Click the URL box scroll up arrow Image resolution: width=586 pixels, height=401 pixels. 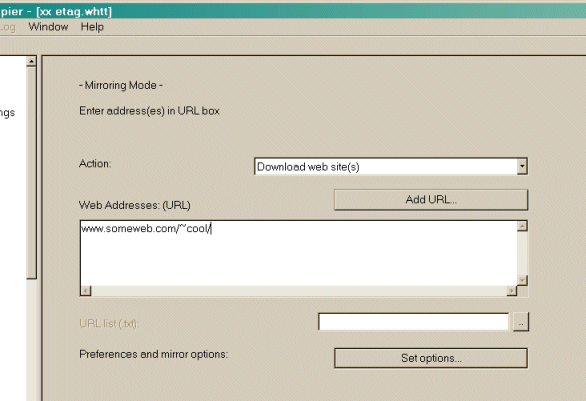click(x=522, y=226)
